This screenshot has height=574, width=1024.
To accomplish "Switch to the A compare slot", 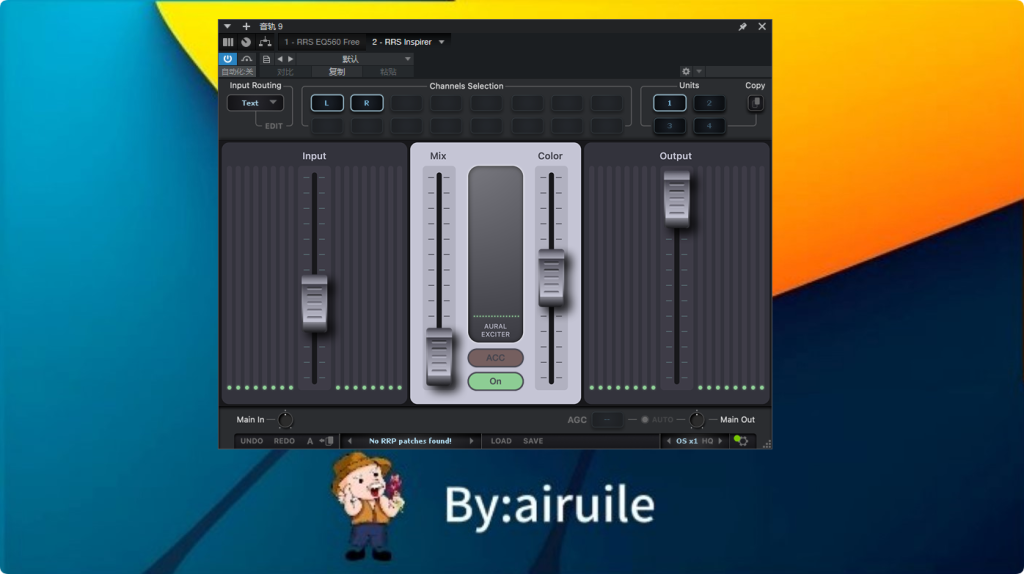I will 310,441.
